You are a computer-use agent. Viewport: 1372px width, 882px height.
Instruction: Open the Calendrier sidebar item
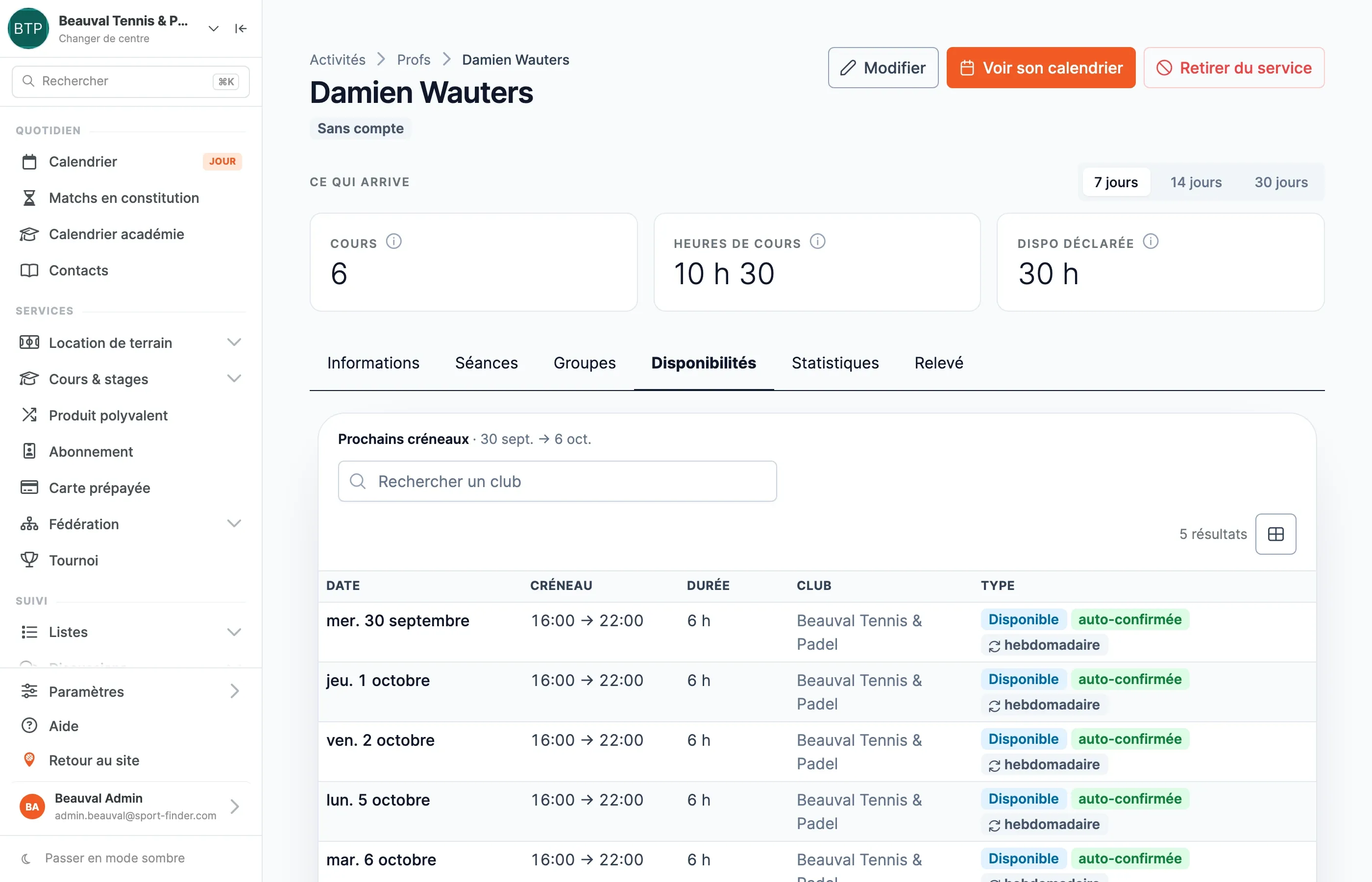pyautogui.click(x=130, y=162)
